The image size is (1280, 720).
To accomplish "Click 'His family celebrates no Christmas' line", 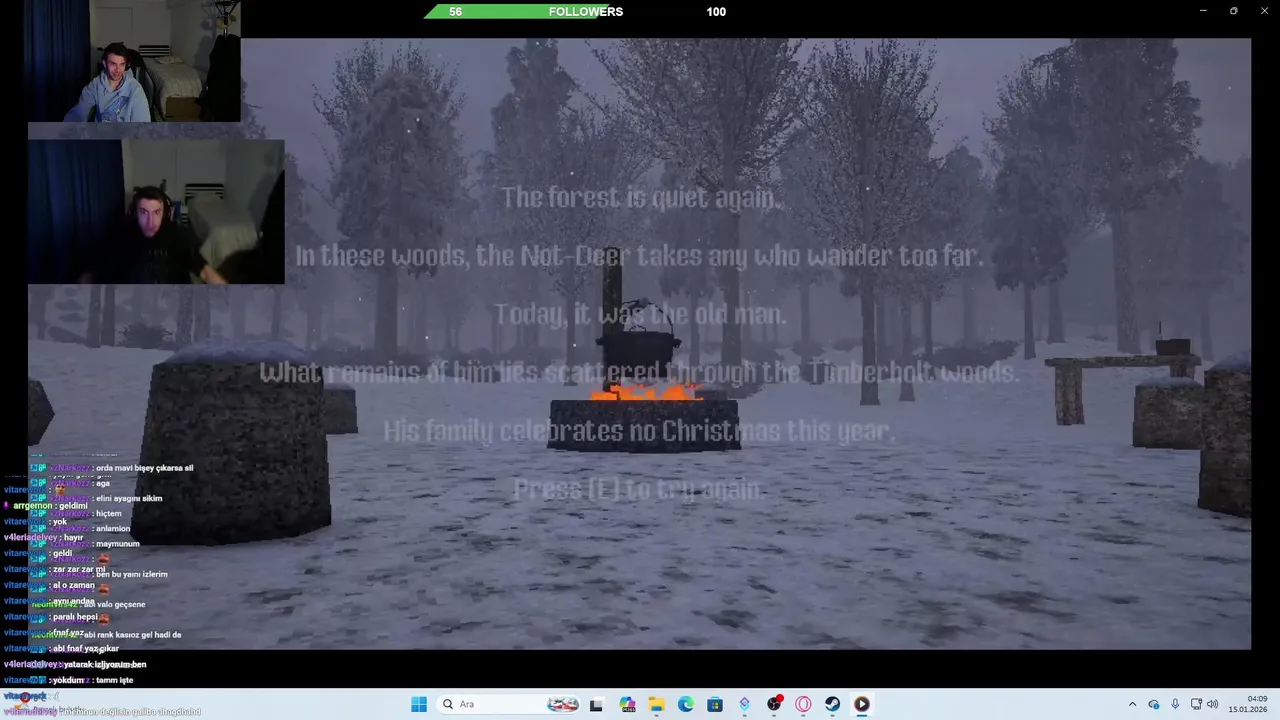I will pos(639,431).
